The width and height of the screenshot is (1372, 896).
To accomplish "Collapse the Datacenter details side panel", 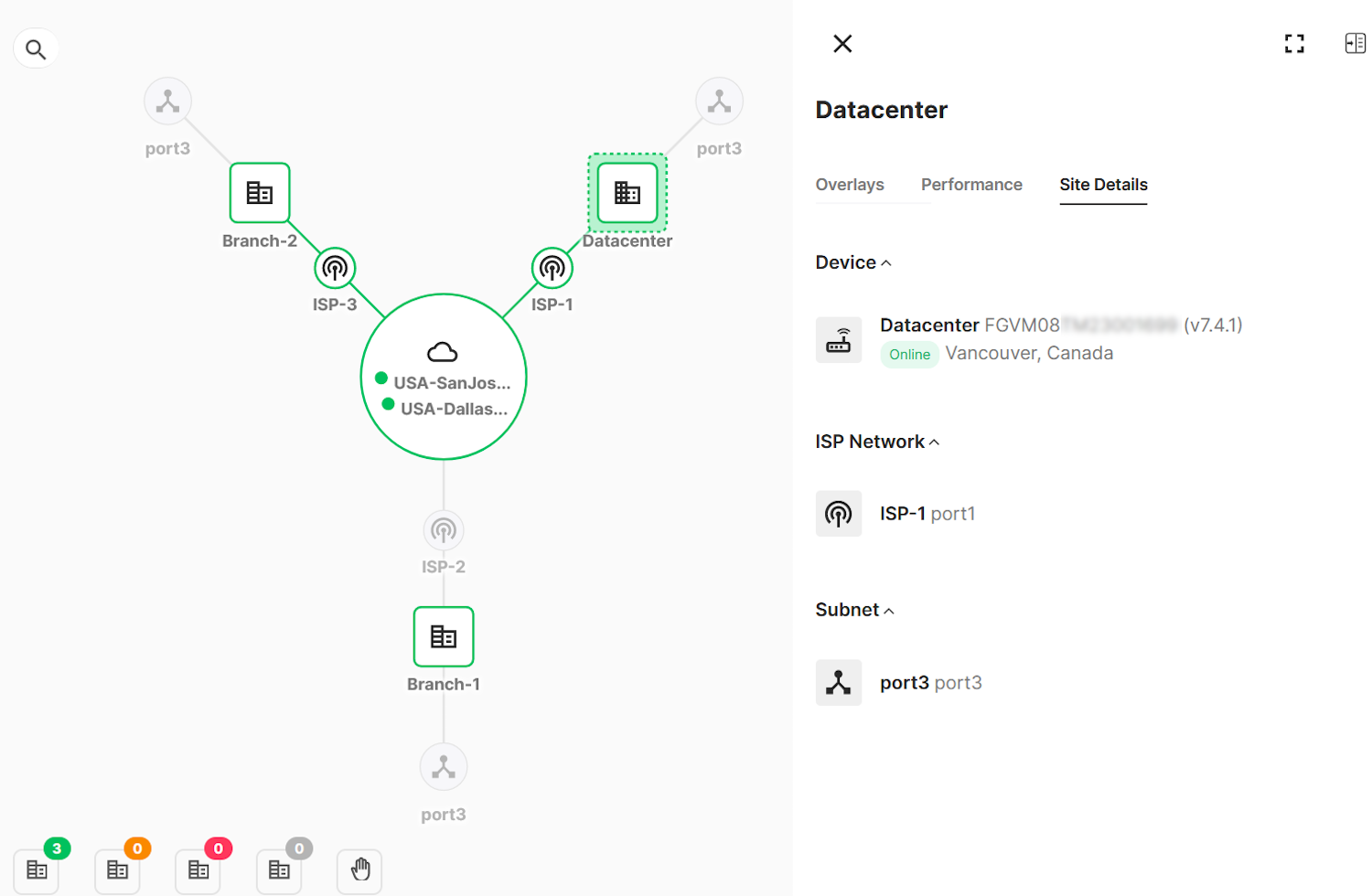I will (x=1354, y=43).
